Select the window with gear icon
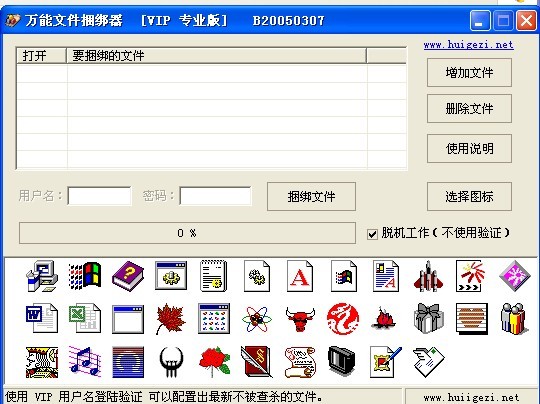The width and height of the screenshot is (540, 404). click(171, 276)
